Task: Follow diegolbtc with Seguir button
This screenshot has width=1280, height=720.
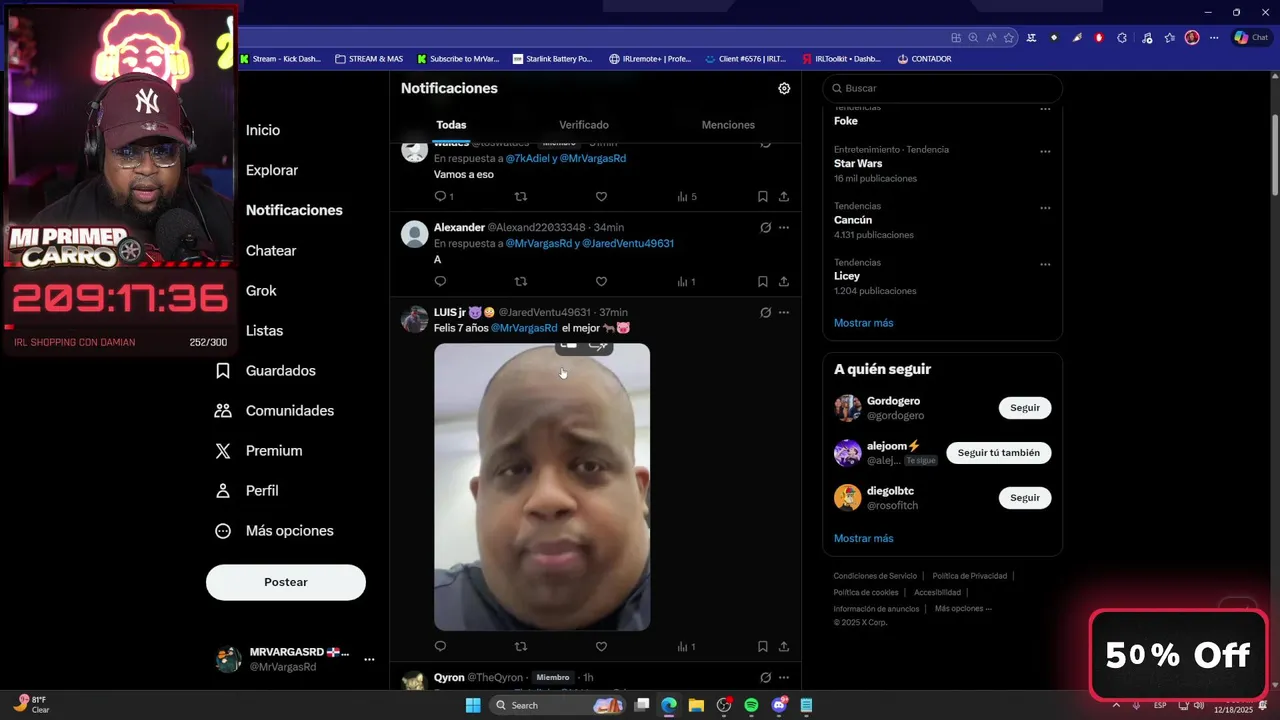Action: pos(1025,498)
